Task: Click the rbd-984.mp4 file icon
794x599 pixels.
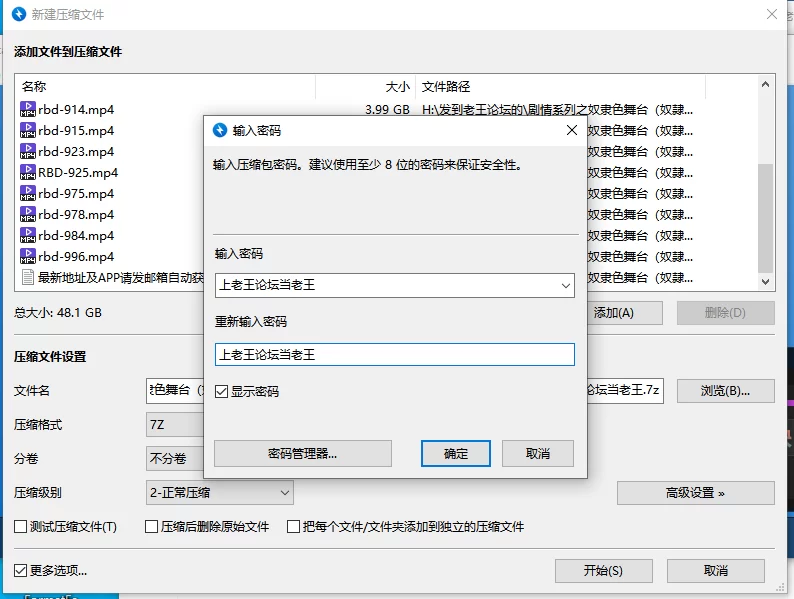Action: tap(28, 235)
